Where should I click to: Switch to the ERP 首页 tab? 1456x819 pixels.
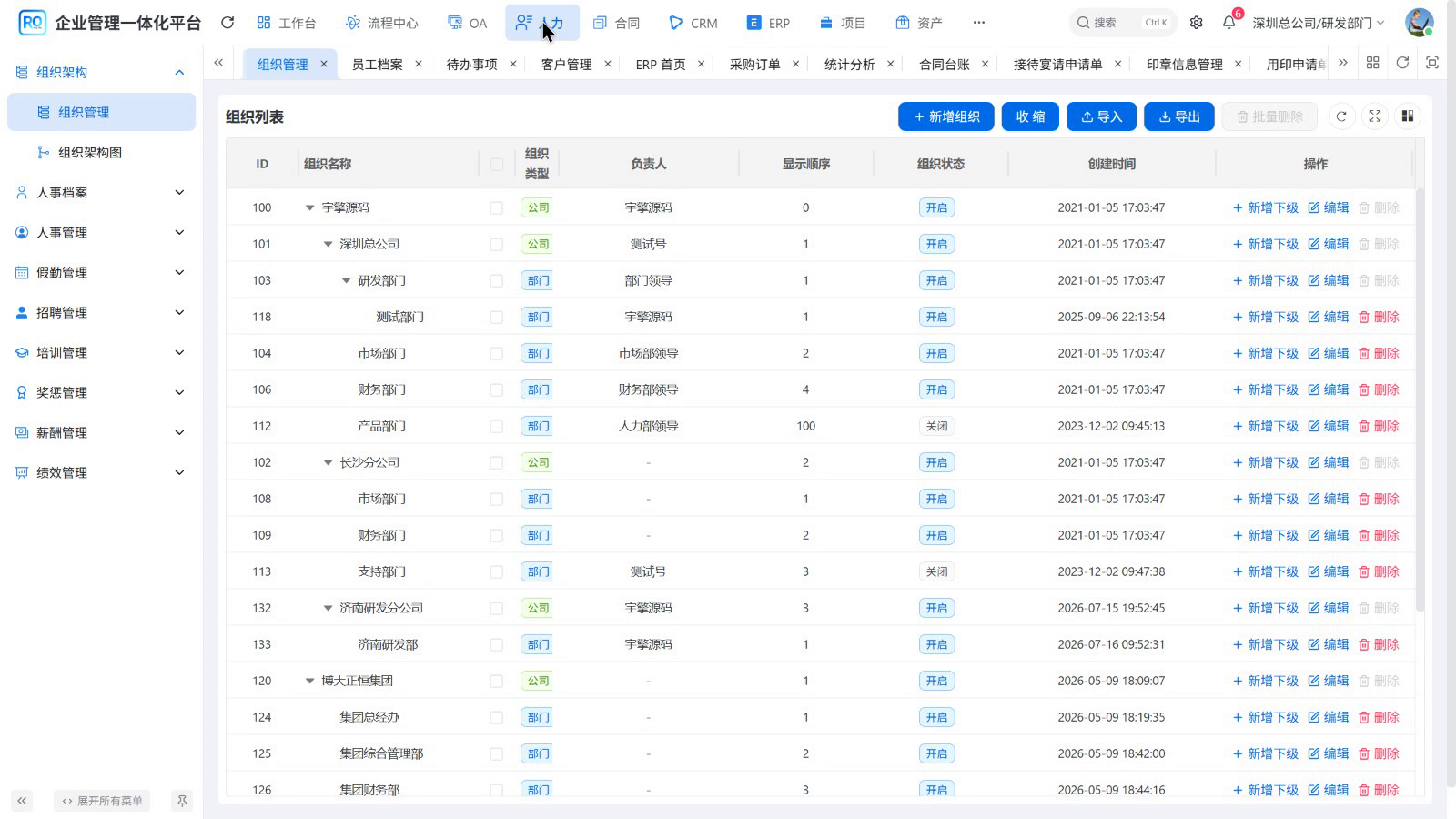coord(661,64)
